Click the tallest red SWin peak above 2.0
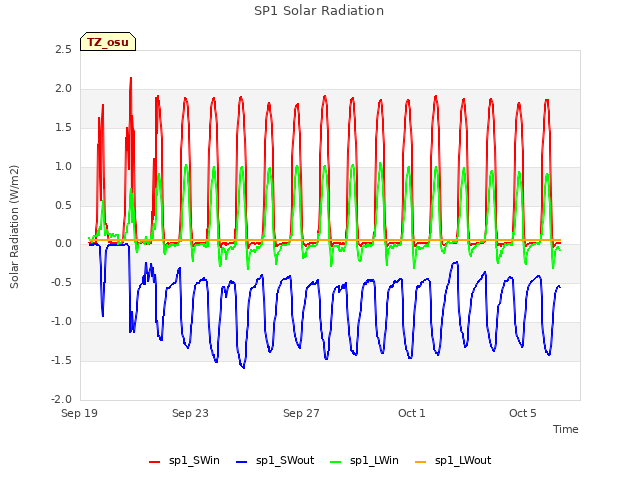This screenshot has height=480, width=640. tap(131, 78)
